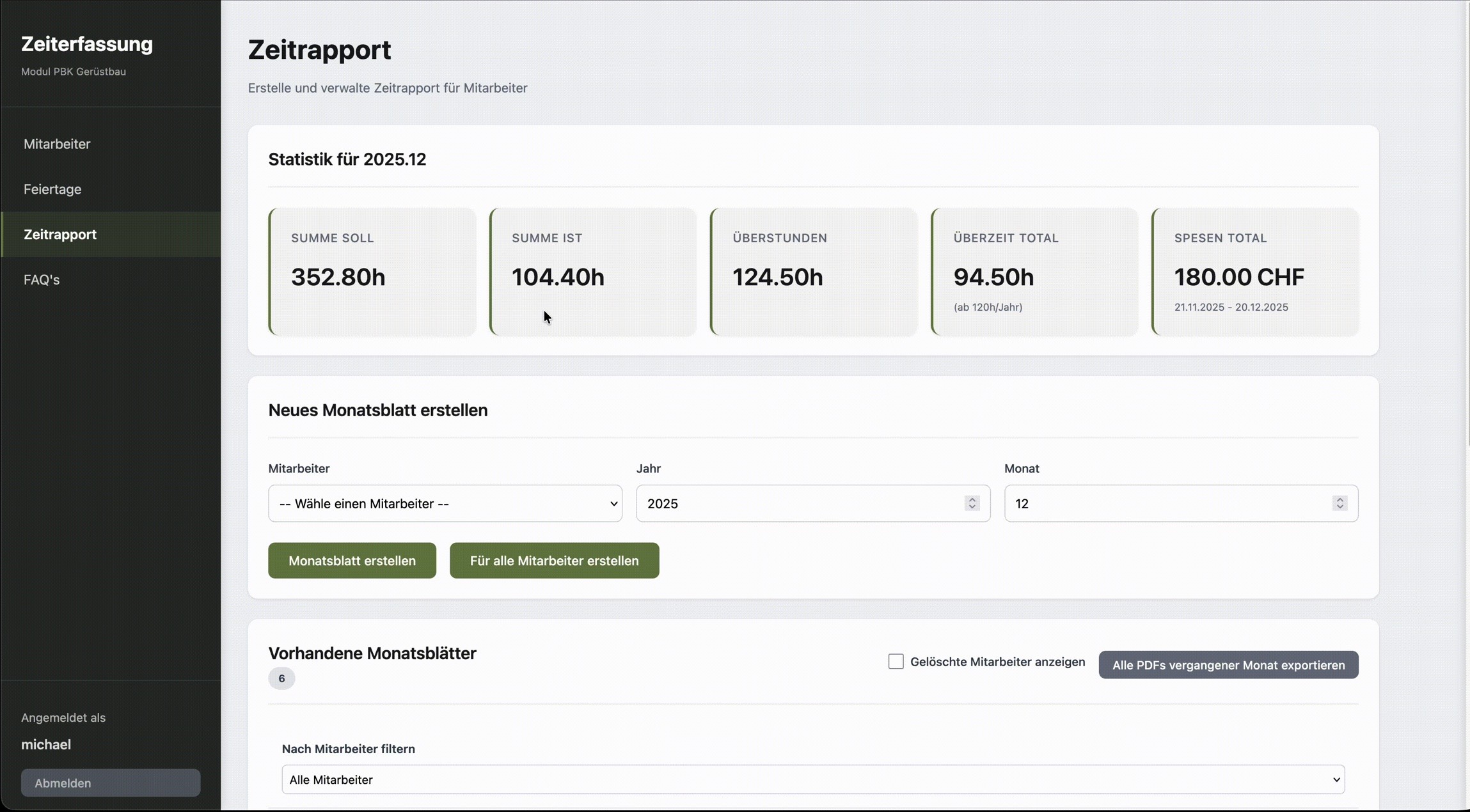Click the Abmelden logout button
Image resolution: width=1470 pixels, height=812 pixels.
[x=110, y=783]
